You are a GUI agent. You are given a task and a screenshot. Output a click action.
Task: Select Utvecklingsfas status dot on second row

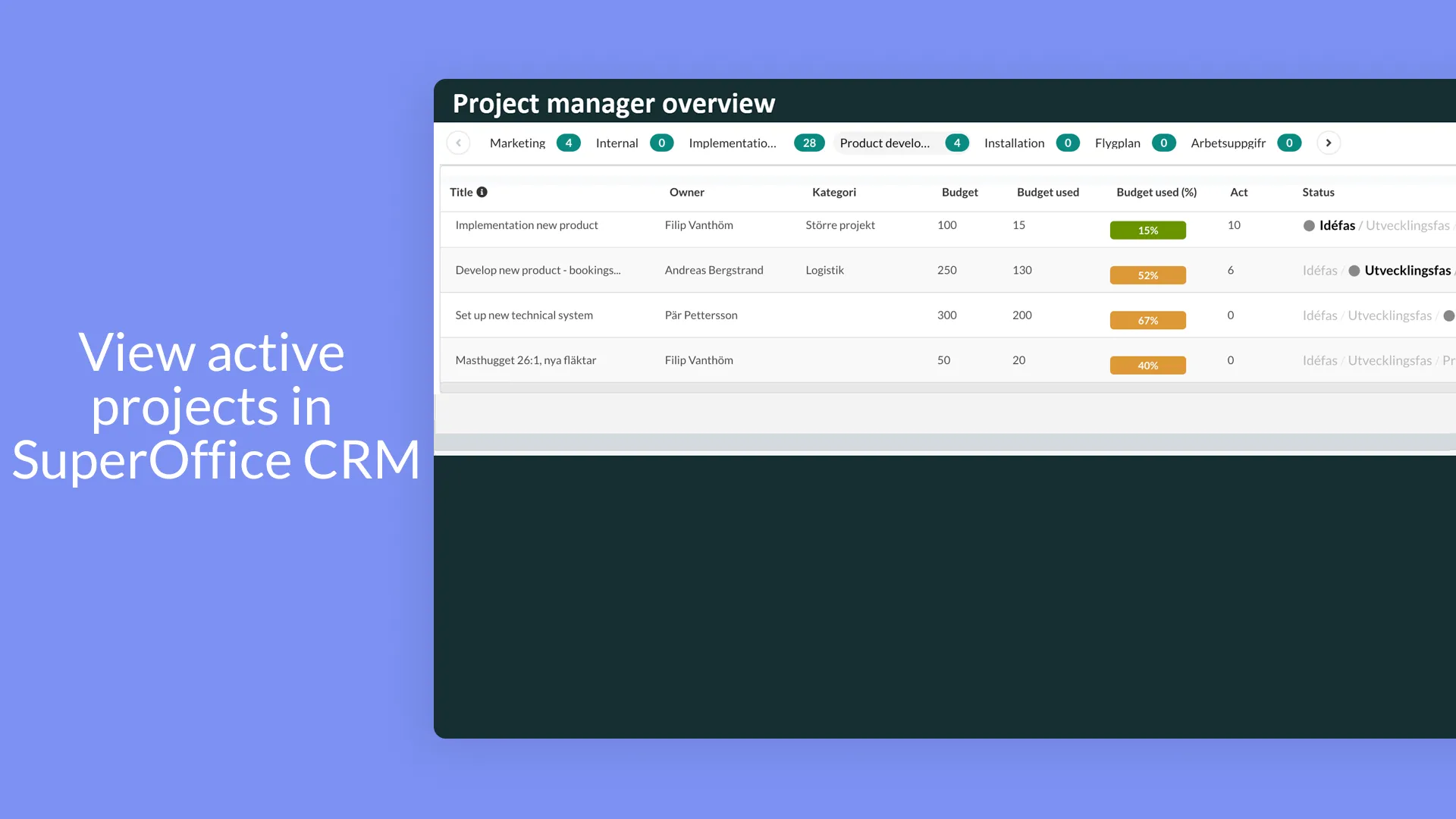(x=1354, y=271)
